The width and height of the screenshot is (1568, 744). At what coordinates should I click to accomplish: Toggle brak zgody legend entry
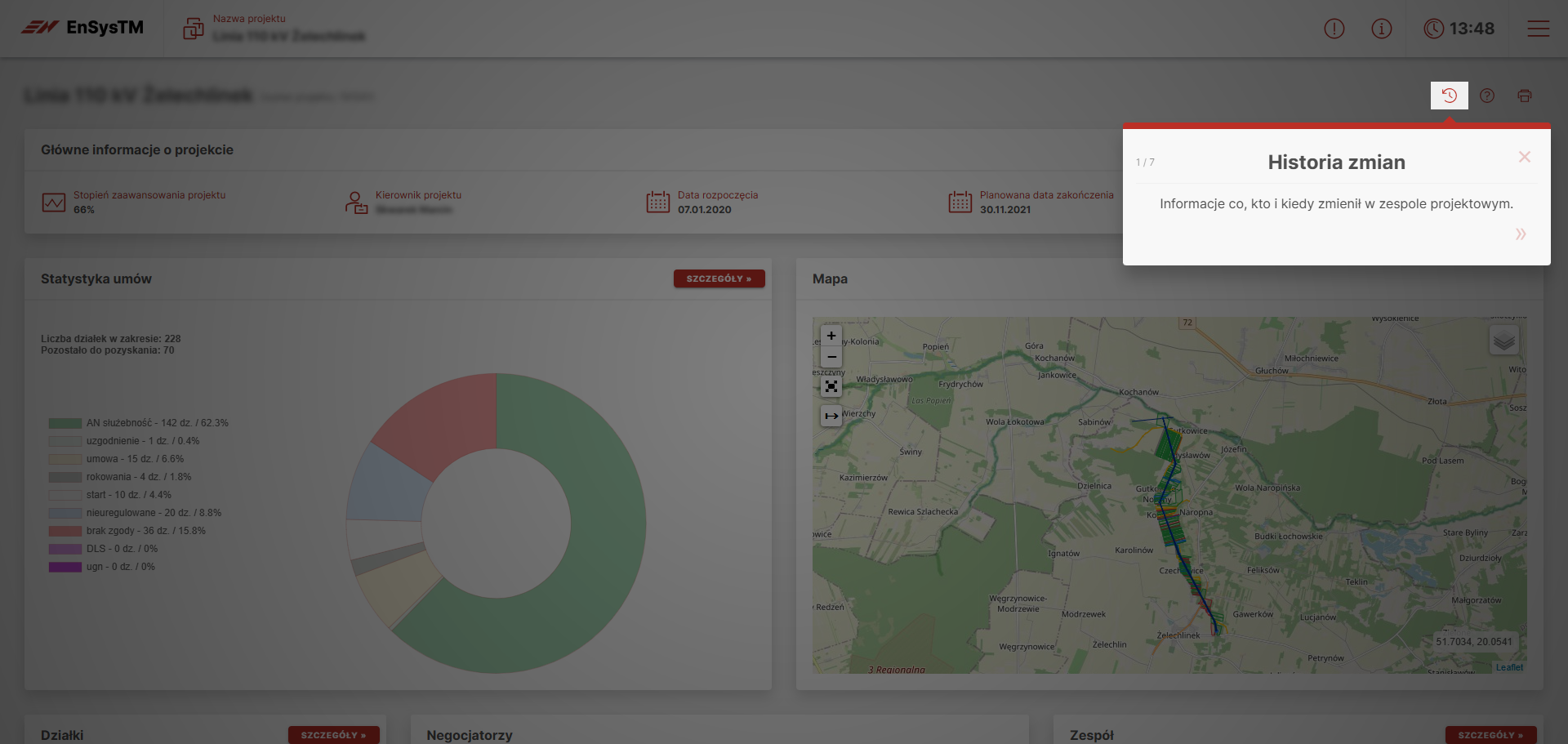coord(65,531)
